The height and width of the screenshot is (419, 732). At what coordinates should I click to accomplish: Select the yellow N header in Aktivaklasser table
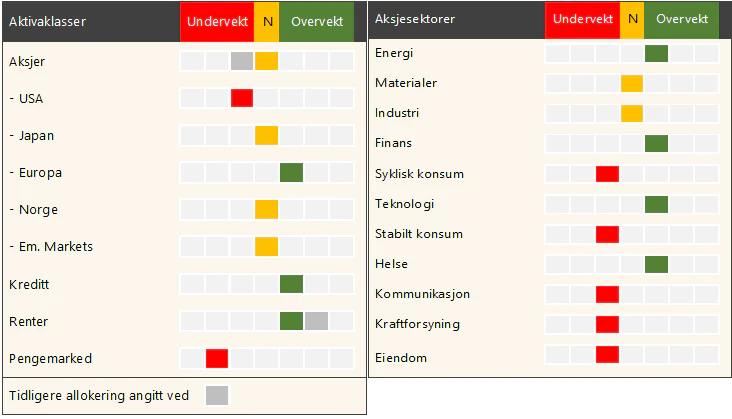tap(267, 22)
